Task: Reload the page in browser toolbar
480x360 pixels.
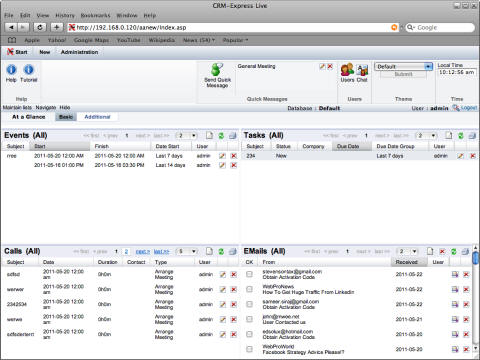Action: point(40,27)
